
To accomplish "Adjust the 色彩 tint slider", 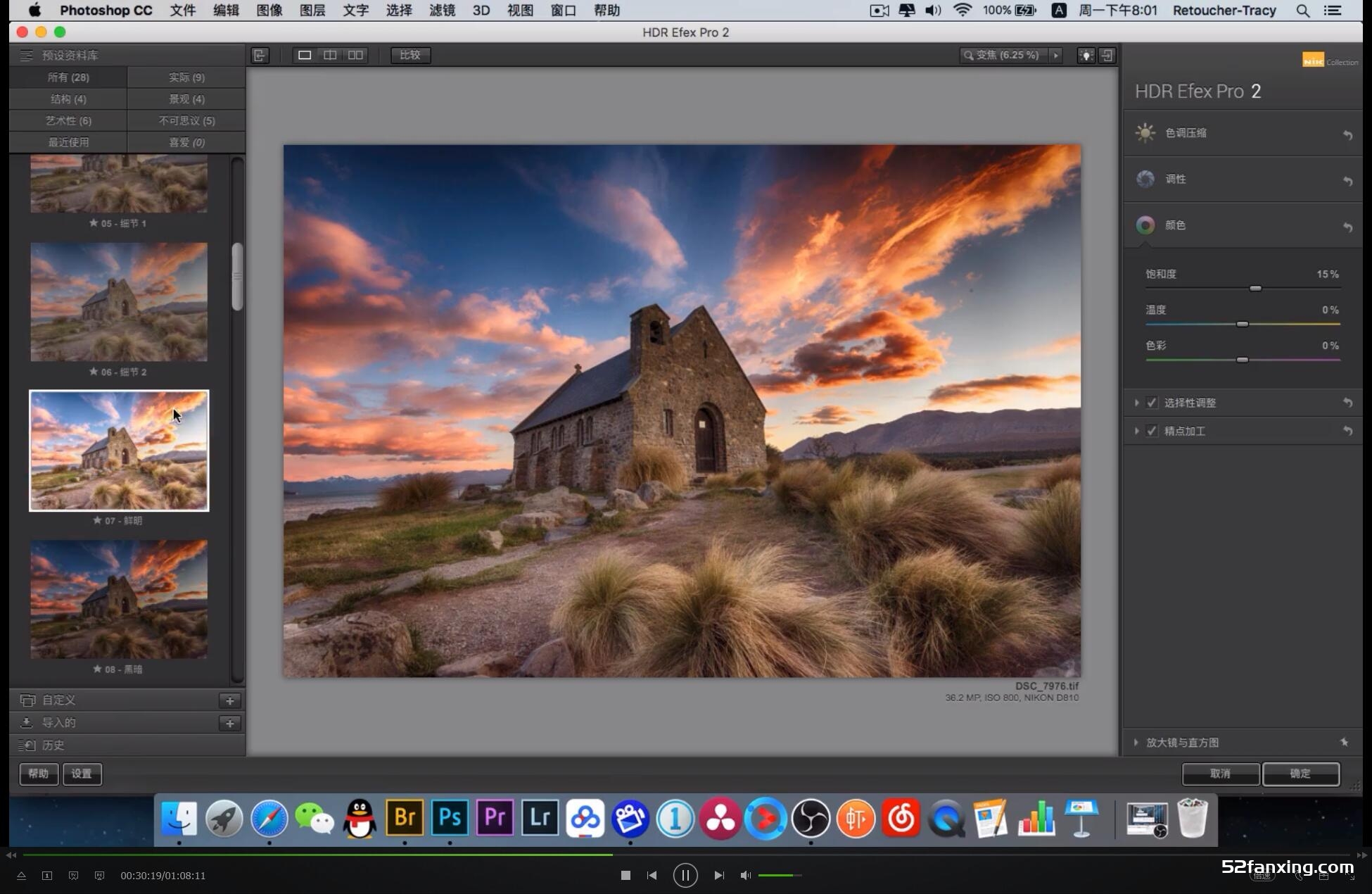I will point(1243,360).
